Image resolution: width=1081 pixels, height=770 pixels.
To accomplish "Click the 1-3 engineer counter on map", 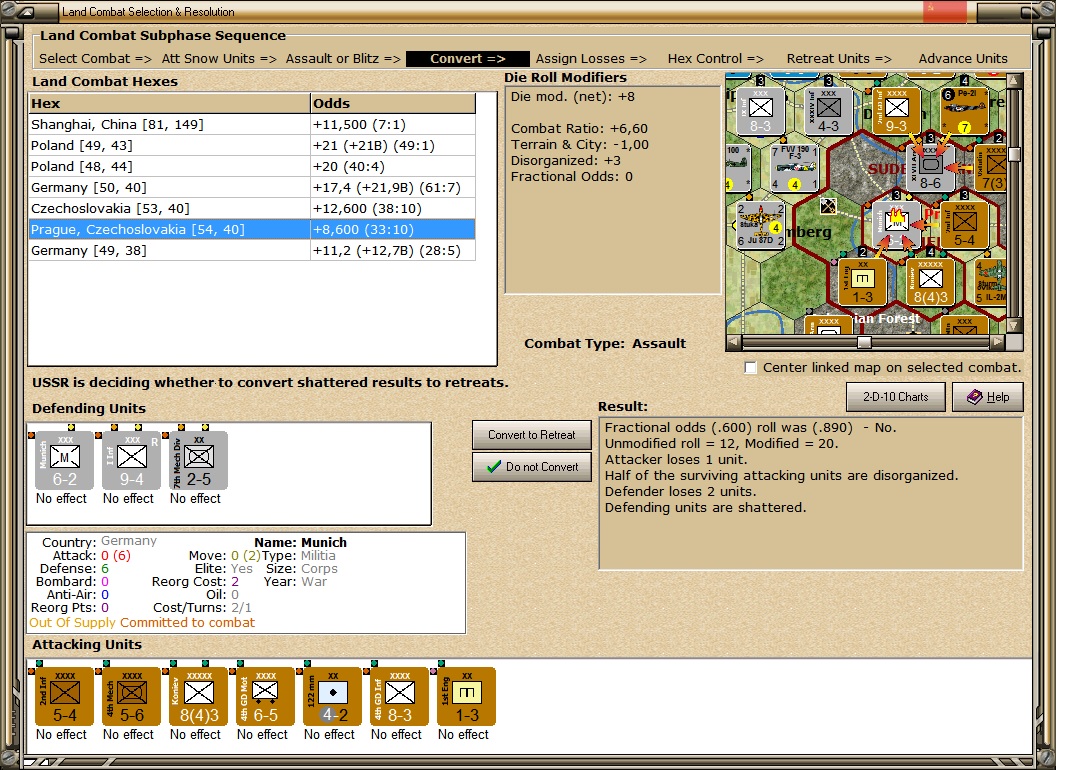I will point(862,282).
